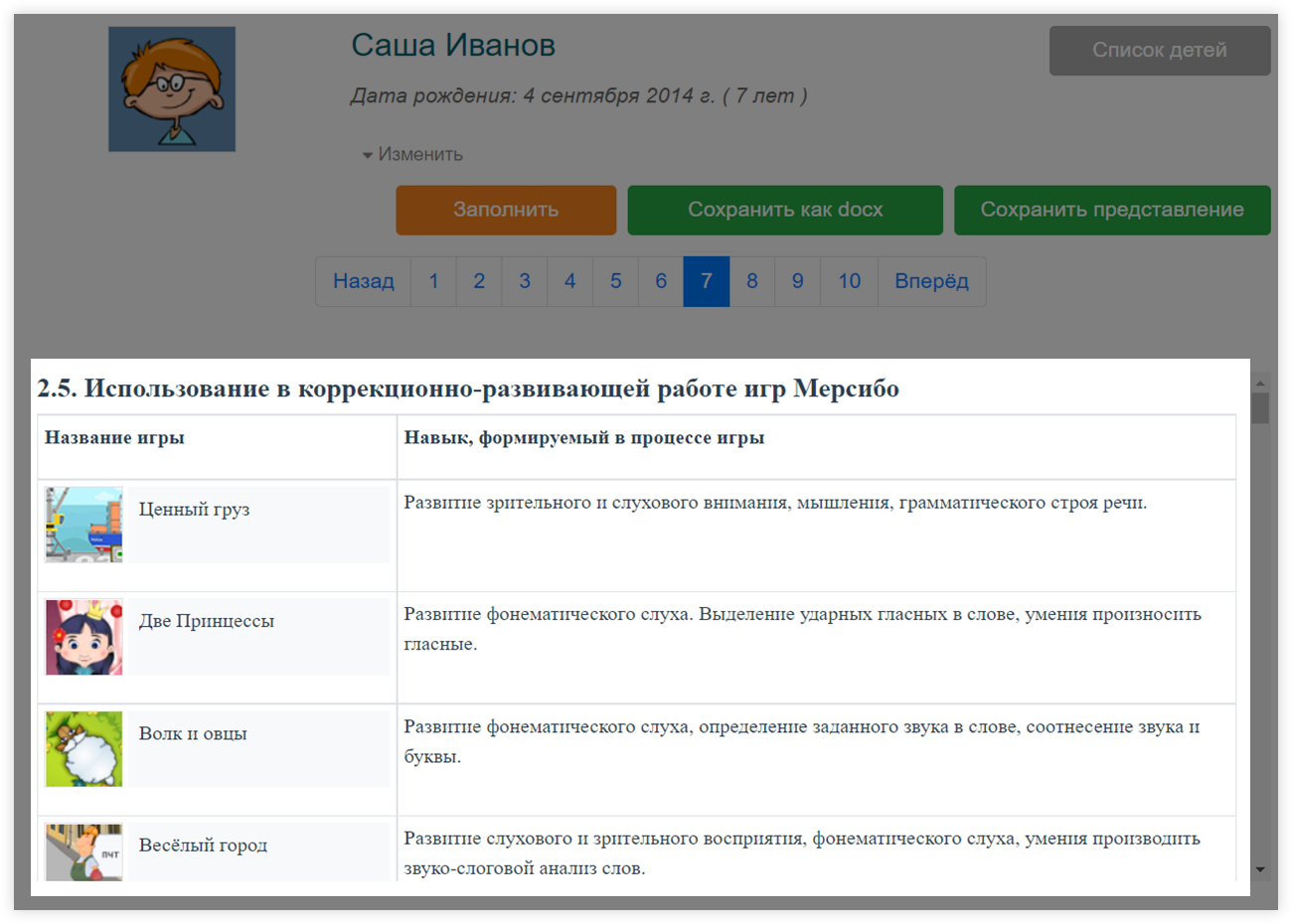Click the Две Принцессы game icon
The height and width of the screenshot is (924, 1292).
pyautogui.click(x=84, y=637)
